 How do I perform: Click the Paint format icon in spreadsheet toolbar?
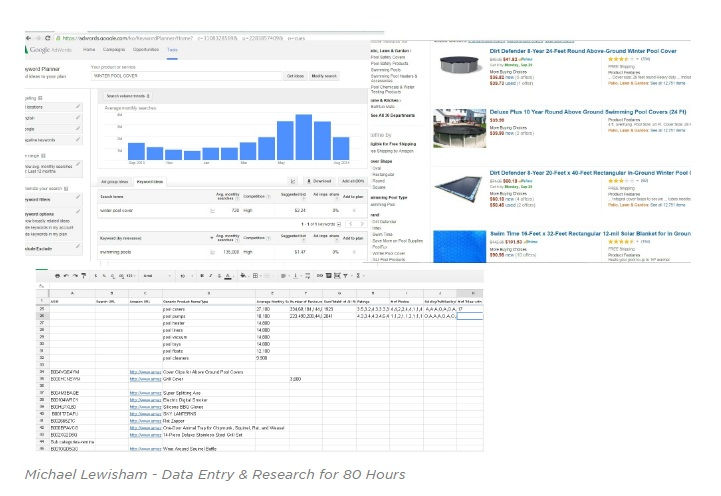coord(84,276)
